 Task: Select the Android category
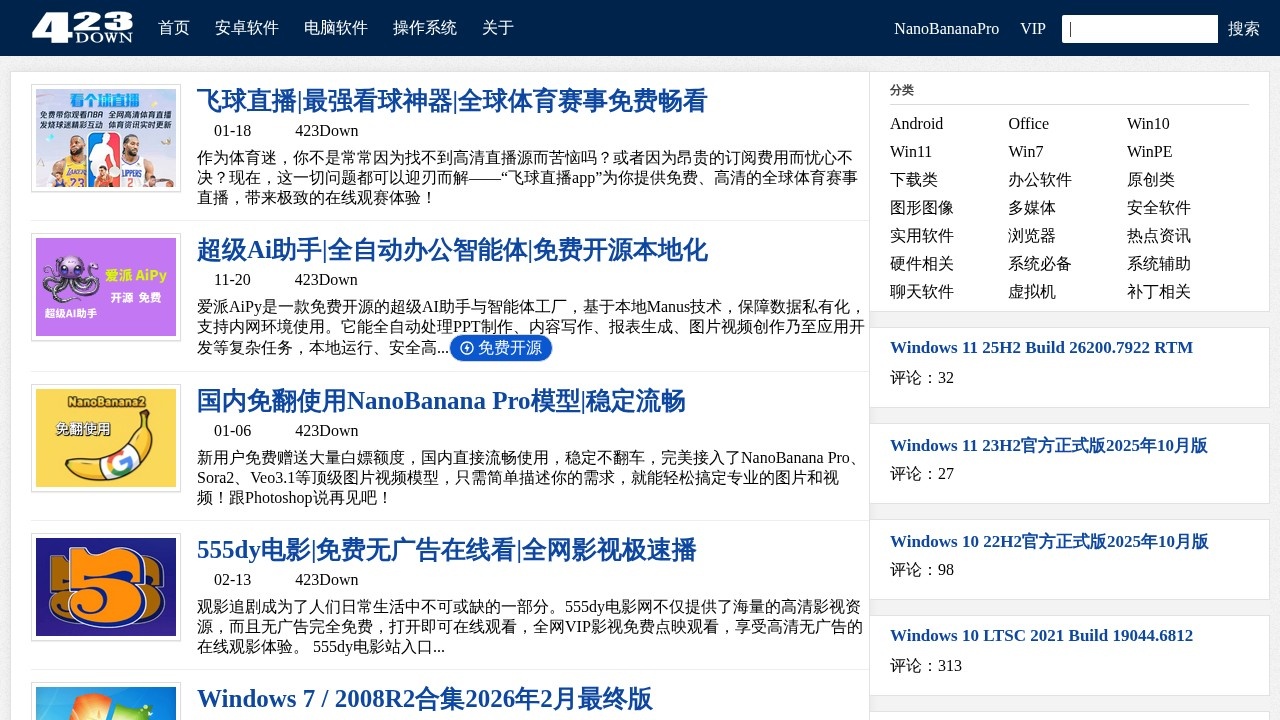[916, 124]
